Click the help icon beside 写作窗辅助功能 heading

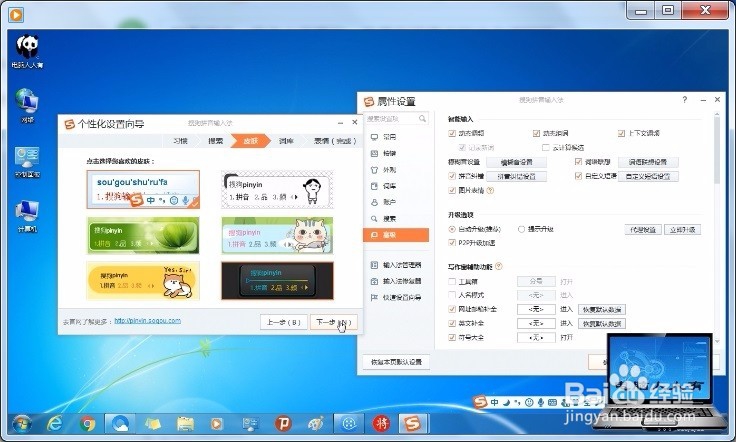point(498,266)
